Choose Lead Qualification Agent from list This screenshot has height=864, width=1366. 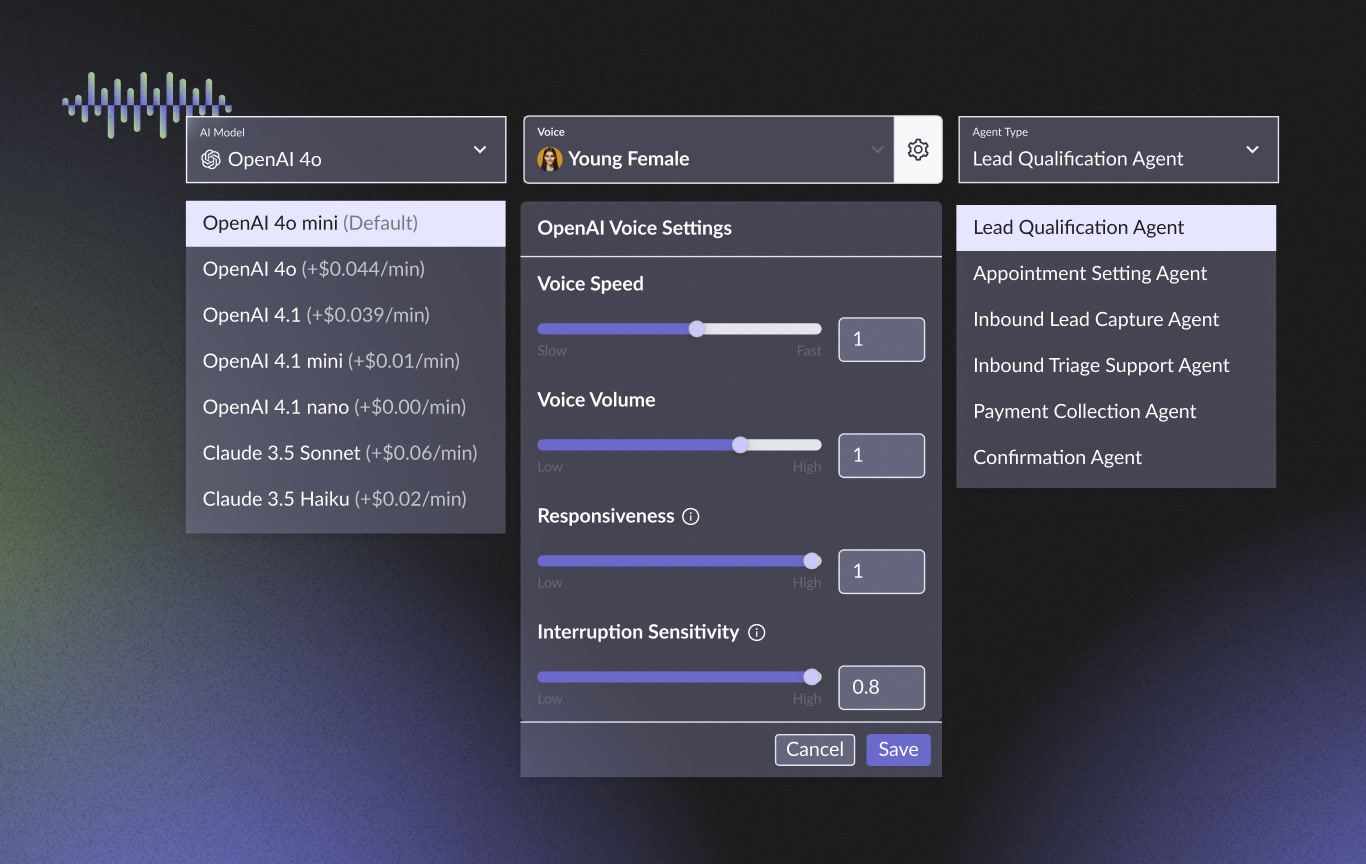pos(1116,228)
